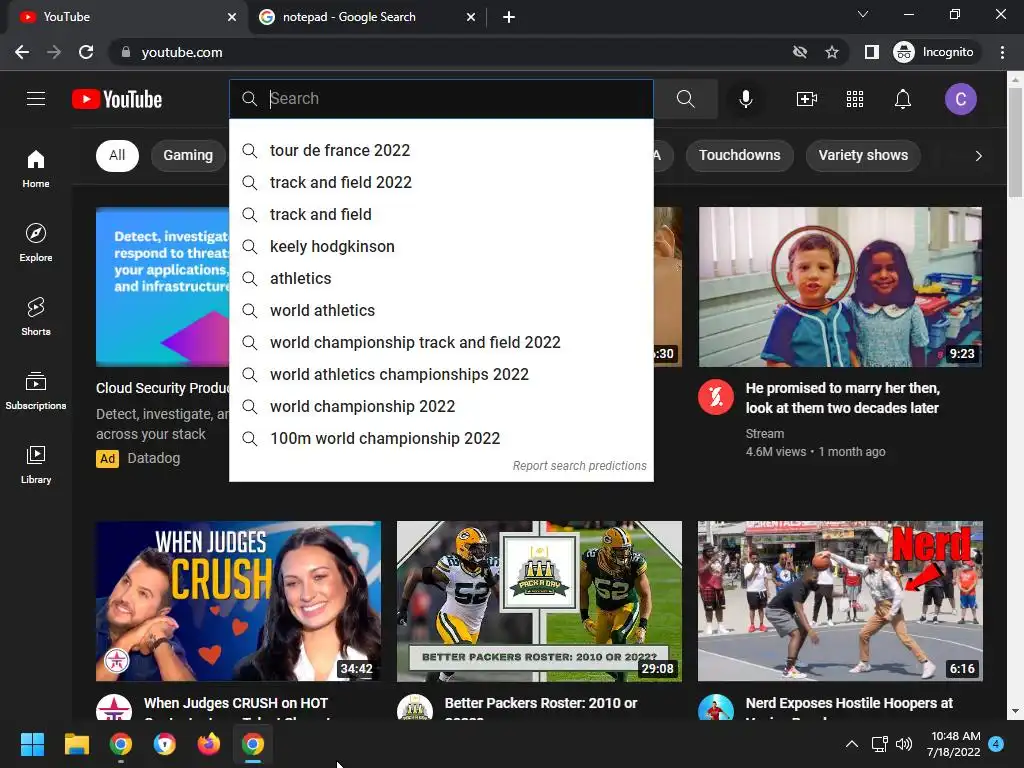Show hidden system tray icons

[x=852, y=744]
